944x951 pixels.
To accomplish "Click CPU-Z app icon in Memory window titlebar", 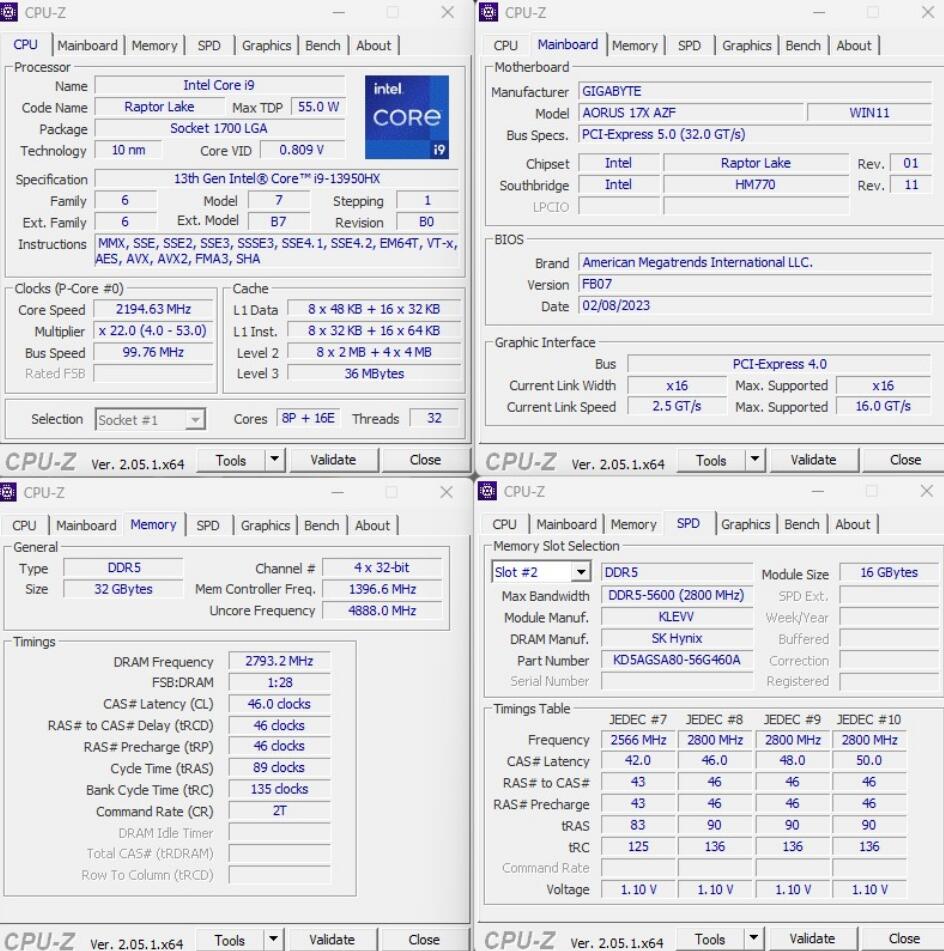I will (8, 492).
